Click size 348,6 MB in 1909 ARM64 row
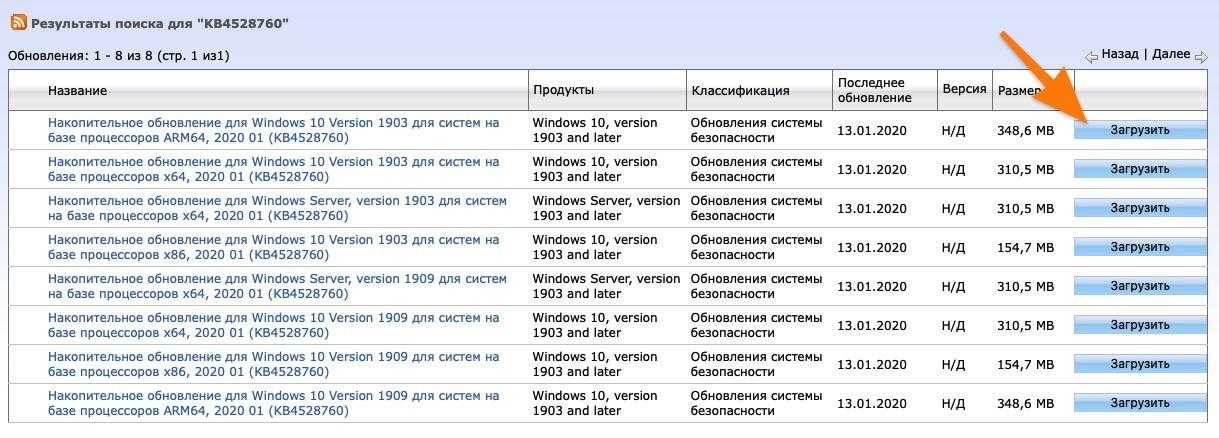The height and width of the screenshot is (438, 1219). (x=1025, y=403)
